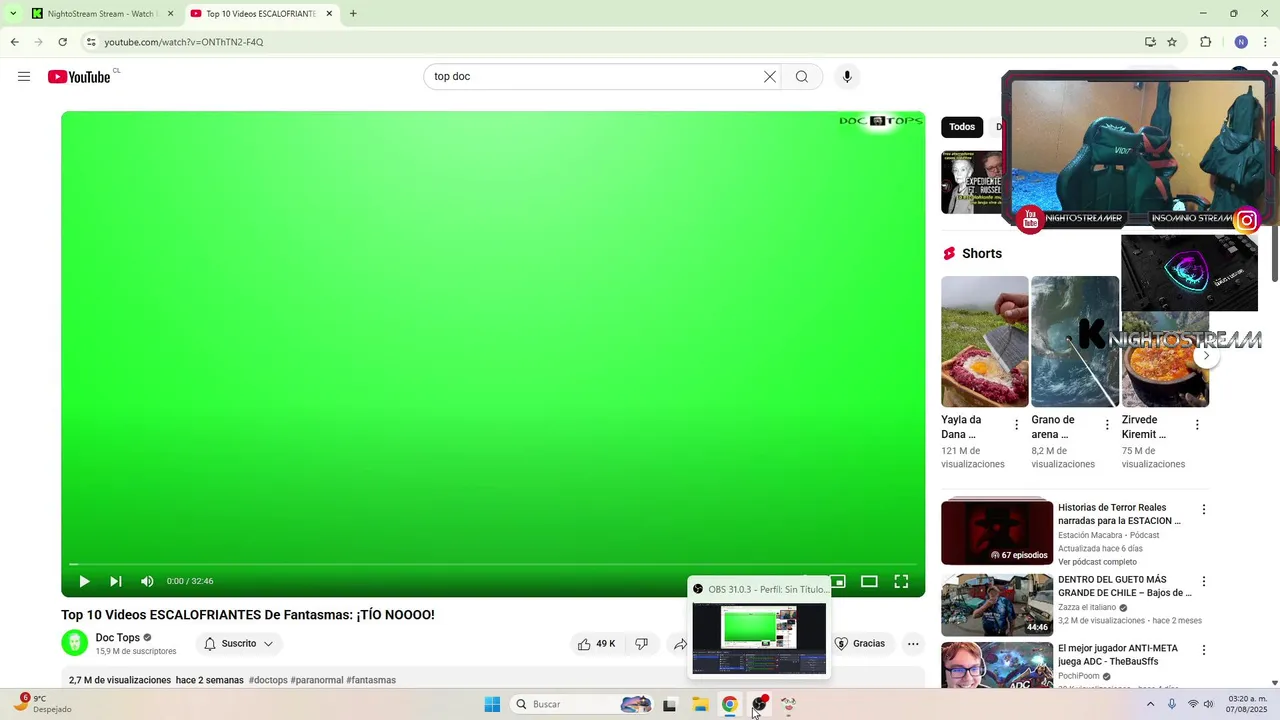Reload the YouTube page
Viewport: 1280px width, 720px height.
(x=62, y=42)
